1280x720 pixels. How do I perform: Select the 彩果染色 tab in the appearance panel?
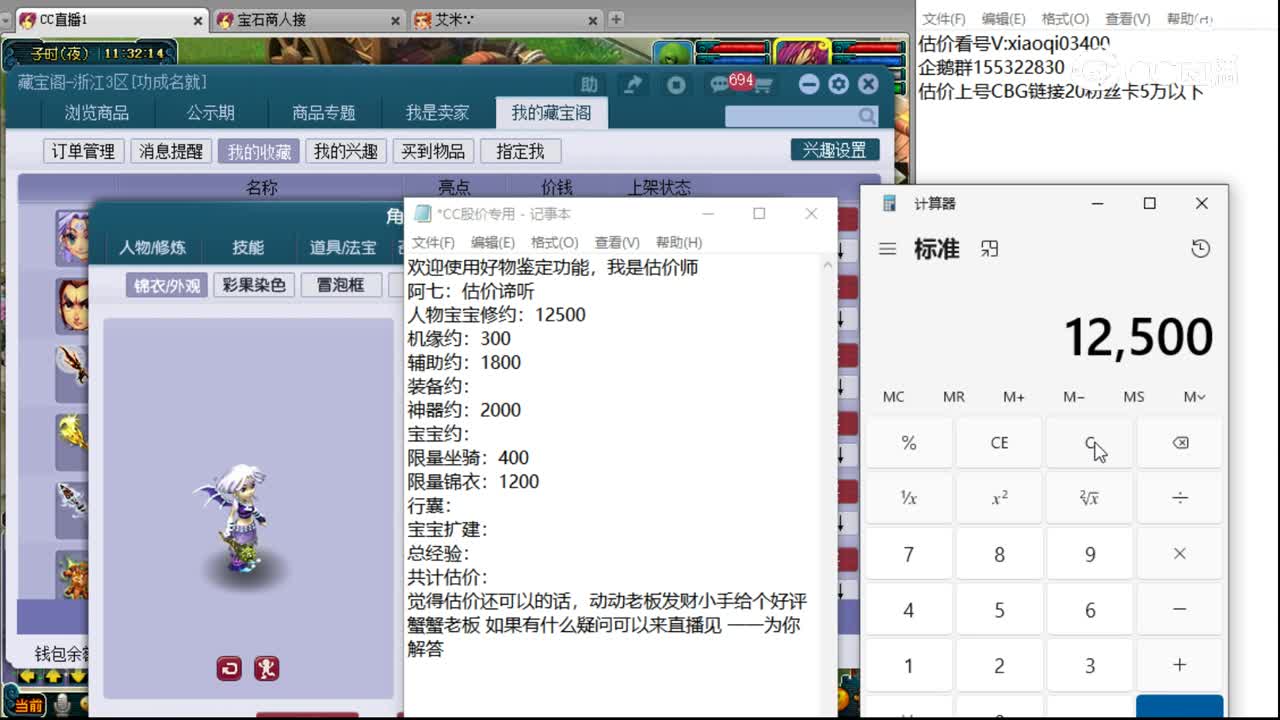tap(254, 285)
